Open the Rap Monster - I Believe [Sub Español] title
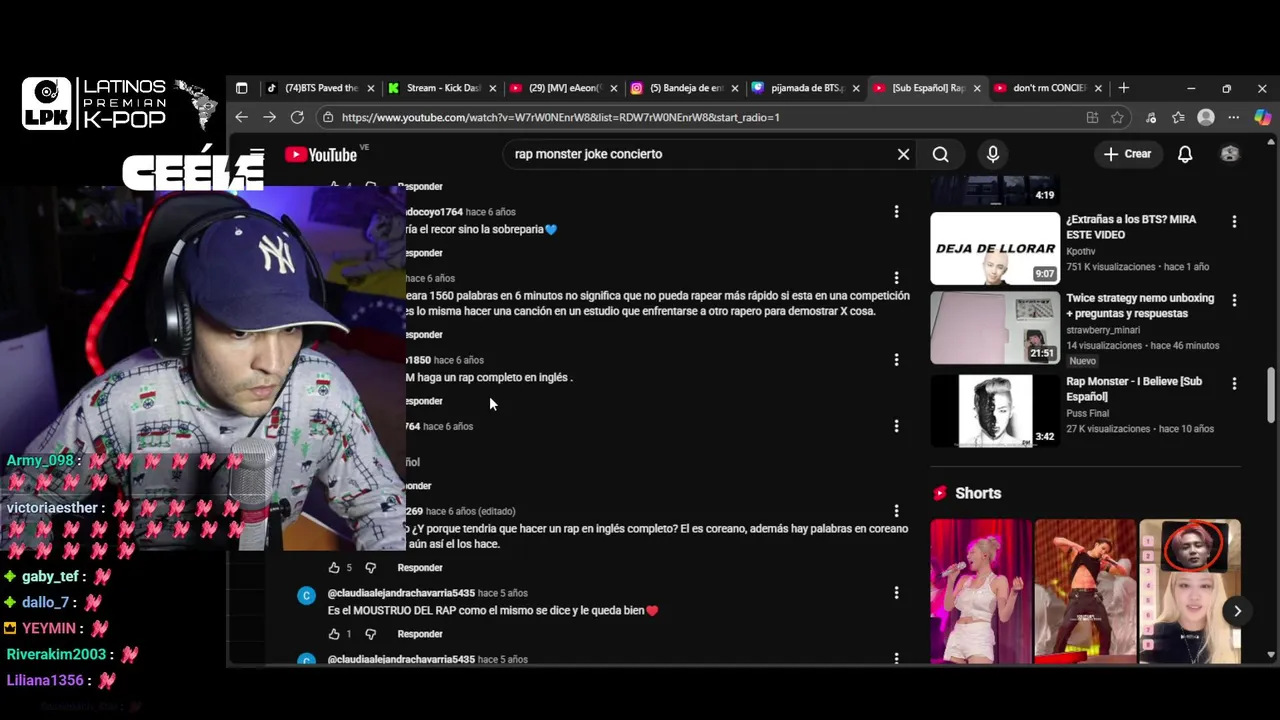The height and width of the screenshot is (720, 1280). (x=1134, y=389)
